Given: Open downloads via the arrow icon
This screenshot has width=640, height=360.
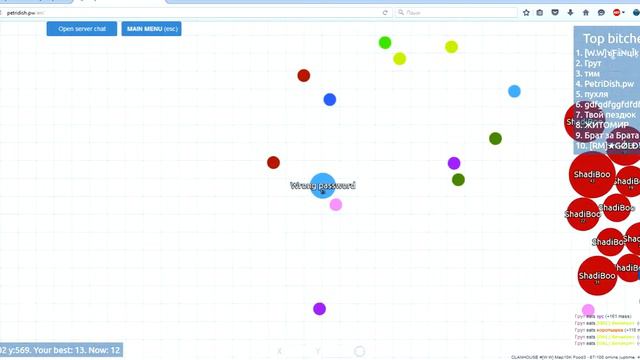Looking at the screenshot, I should click(570, 13).
